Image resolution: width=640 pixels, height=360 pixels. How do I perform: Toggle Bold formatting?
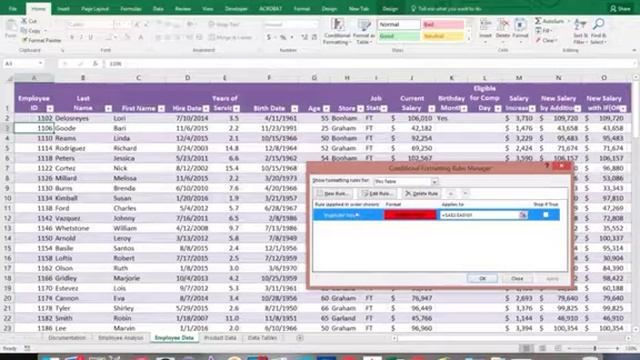[72, 37]
